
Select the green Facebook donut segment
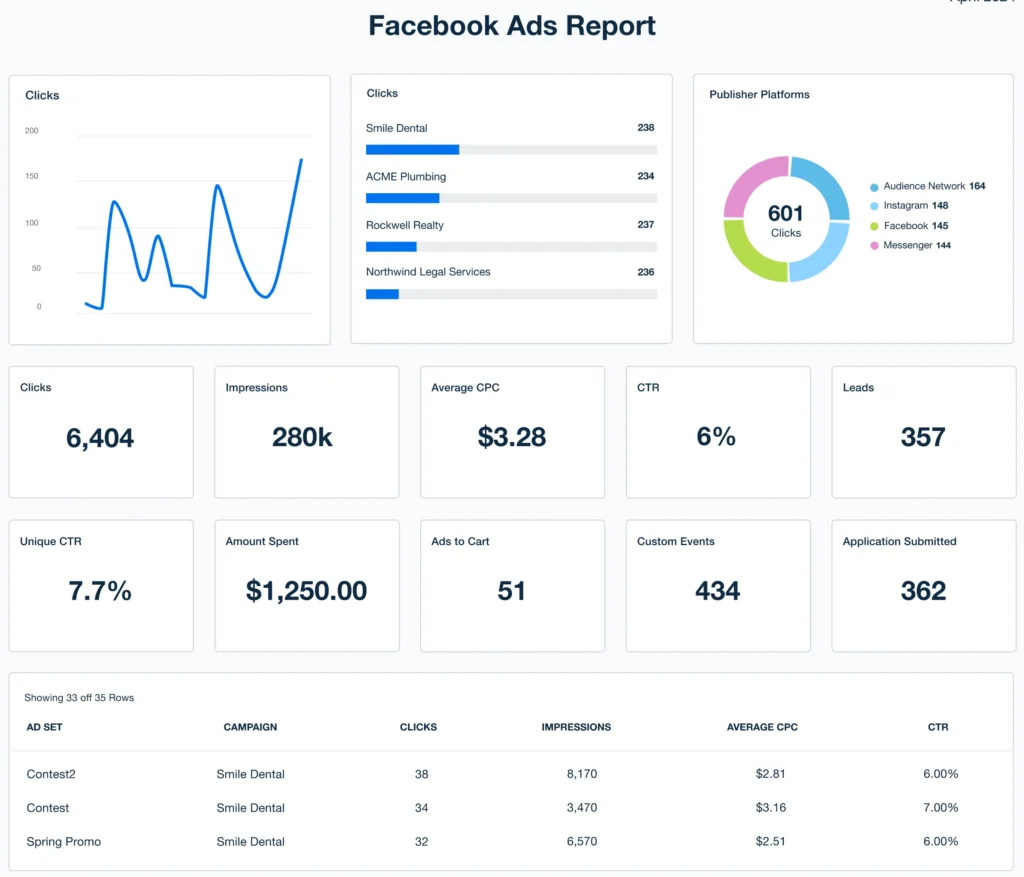[750, 253]
